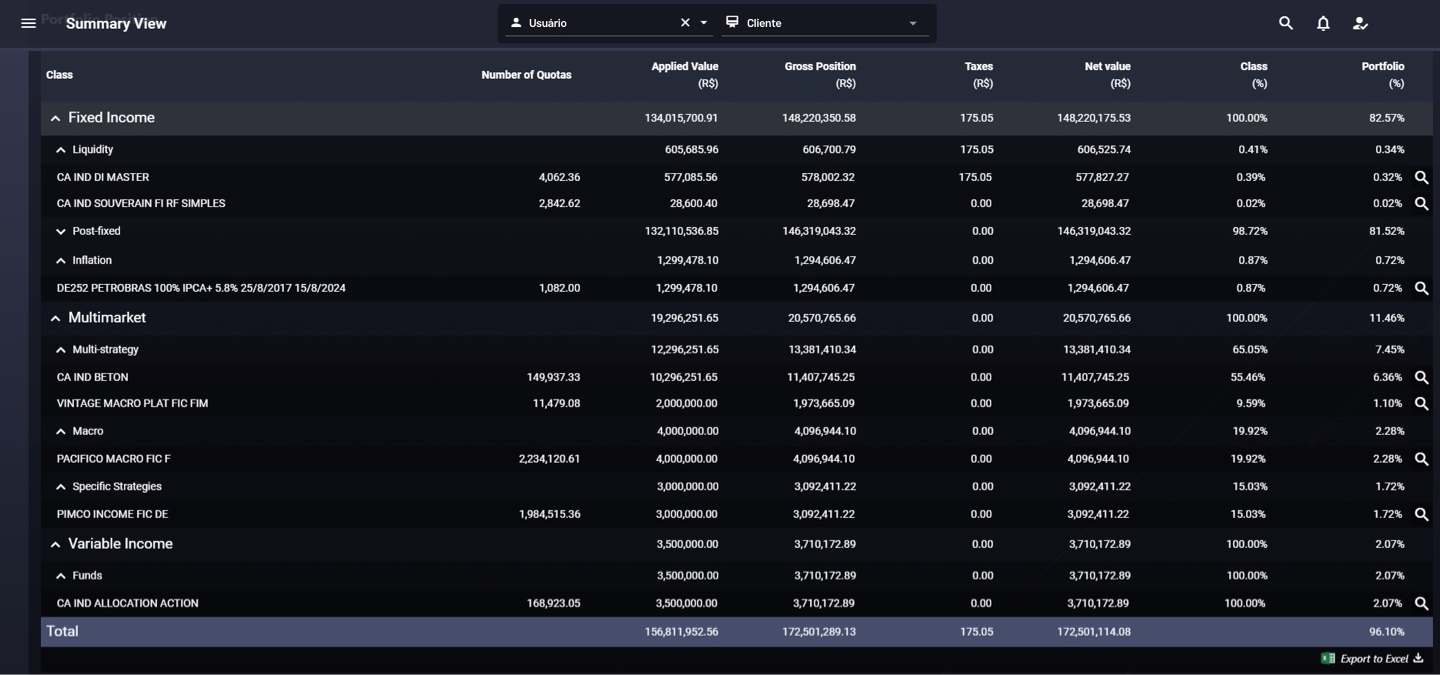Collapse the Multi-strategy subgroup
The width and height of the screenshot is (1440, 675).
tap(61, 350)
